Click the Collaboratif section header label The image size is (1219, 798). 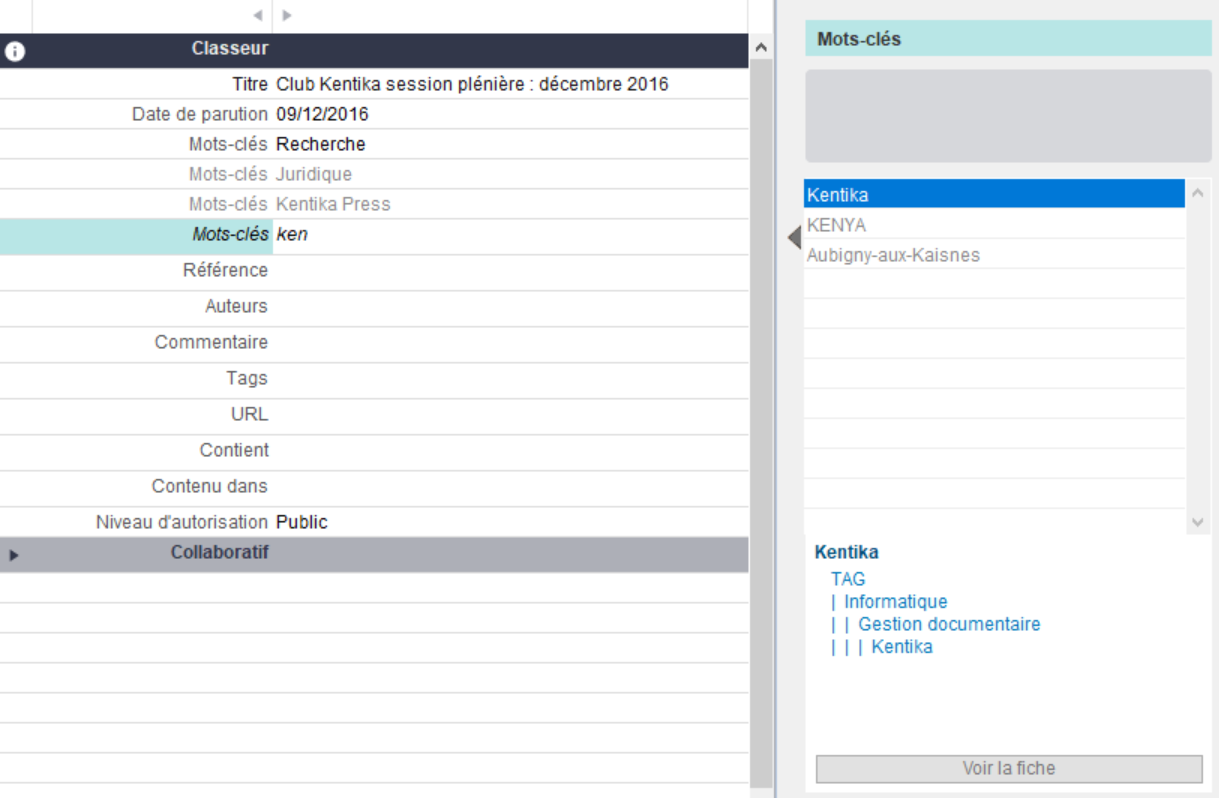click(x=219, y=552)
